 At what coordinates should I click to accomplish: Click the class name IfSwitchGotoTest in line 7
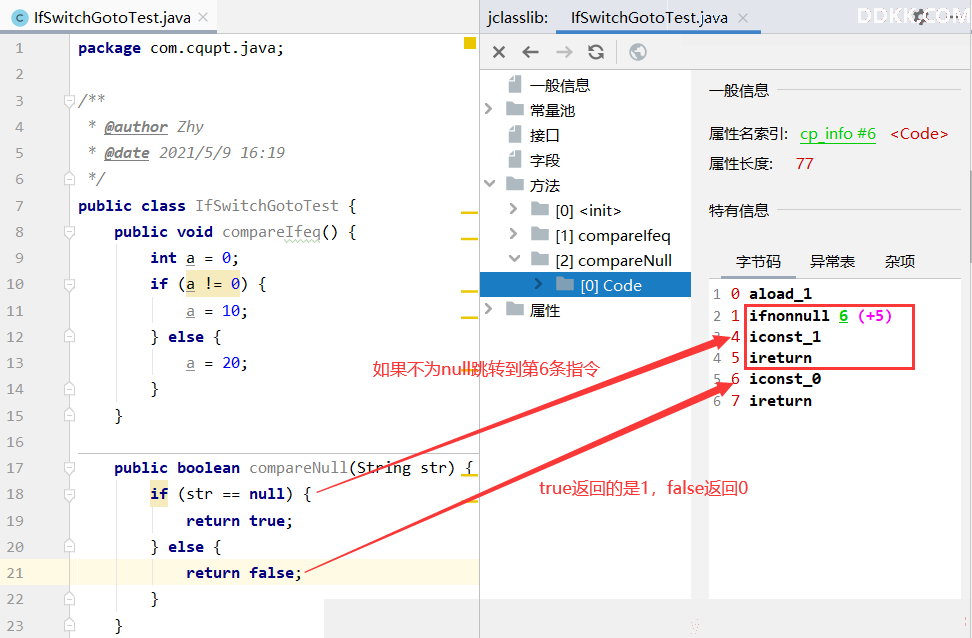click(267, 206)
